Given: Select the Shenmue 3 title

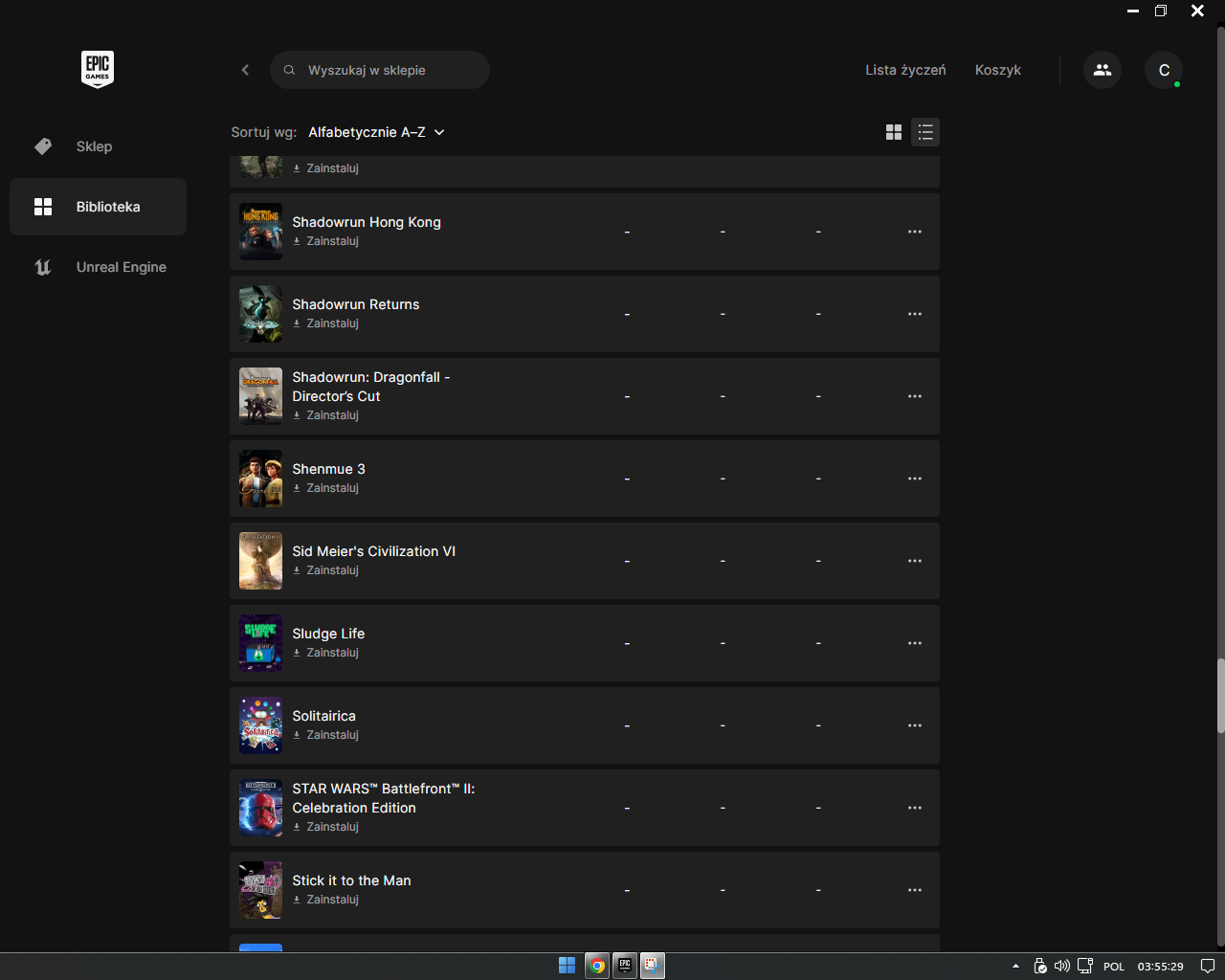Looking at the screenshot, I should [x=328, y=469].
